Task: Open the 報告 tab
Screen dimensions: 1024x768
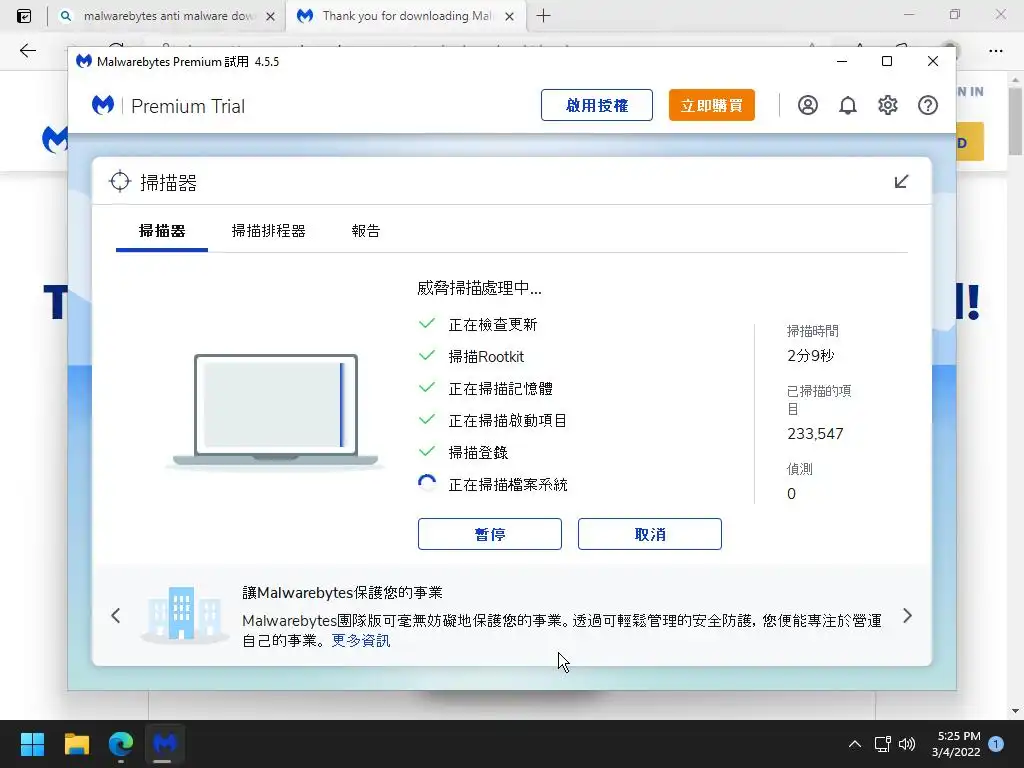Action: [366, 231]
